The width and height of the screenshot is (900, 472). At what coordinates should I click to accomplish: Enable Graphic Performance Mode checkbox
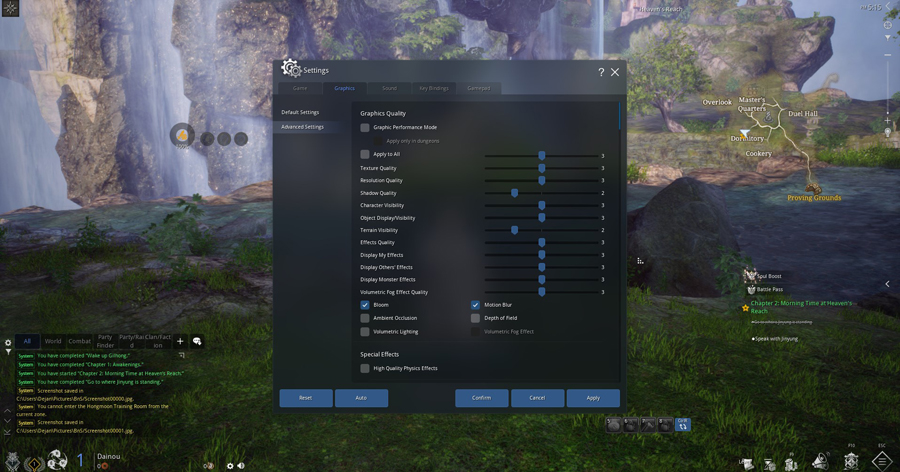(x=364, y=127)
